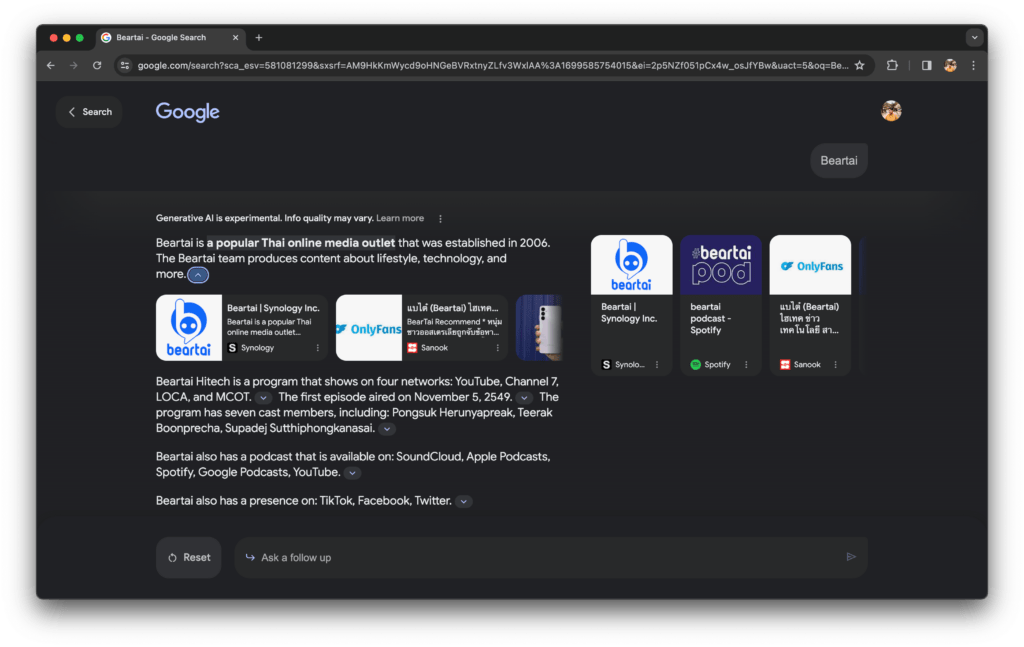
Task: Focus the 'Ask a follow up' field
Action: pos(551,558)
